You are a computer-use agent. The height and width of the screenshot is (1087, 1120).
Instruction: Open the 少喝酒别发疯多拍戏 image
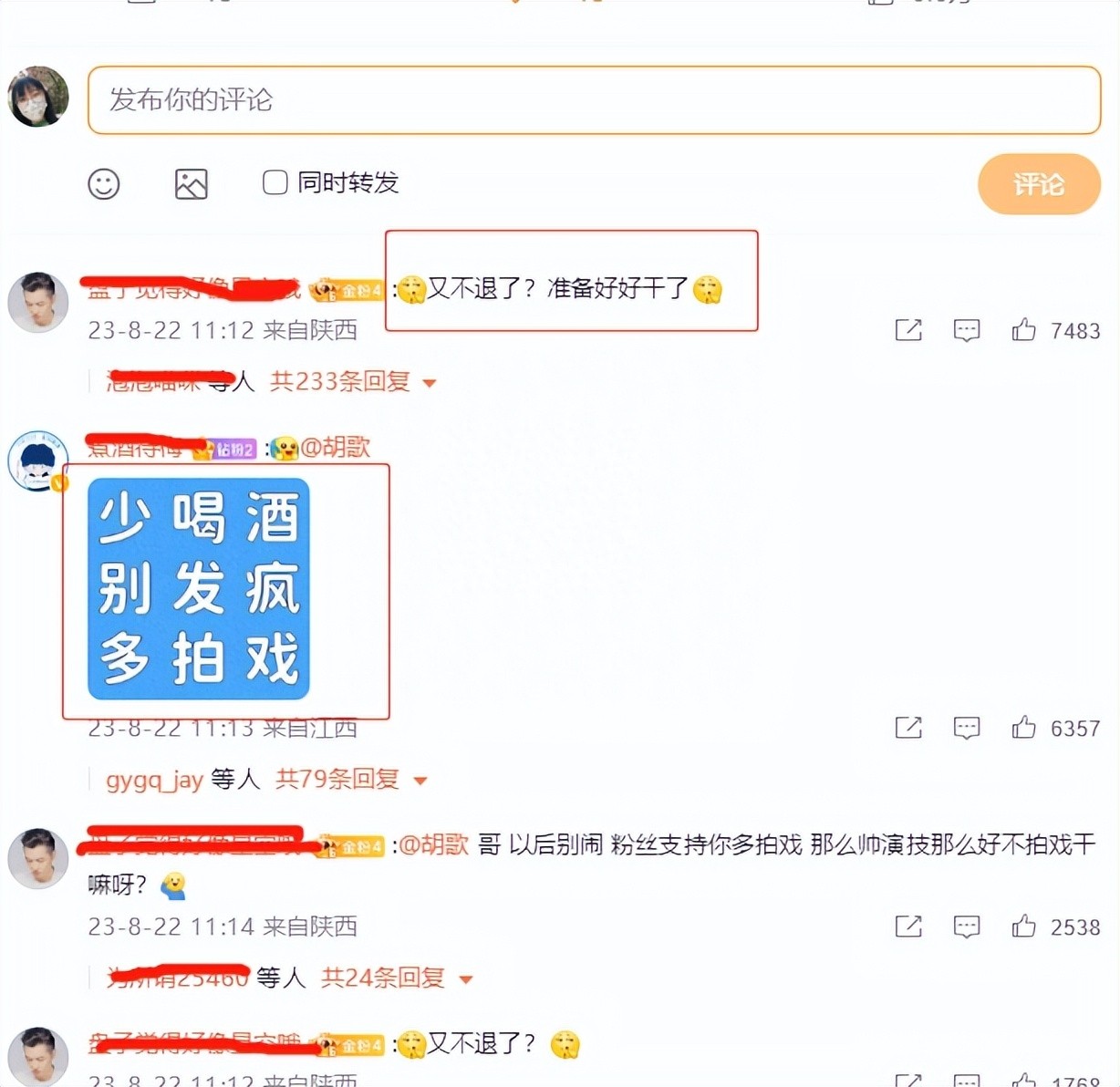(199, 589)
